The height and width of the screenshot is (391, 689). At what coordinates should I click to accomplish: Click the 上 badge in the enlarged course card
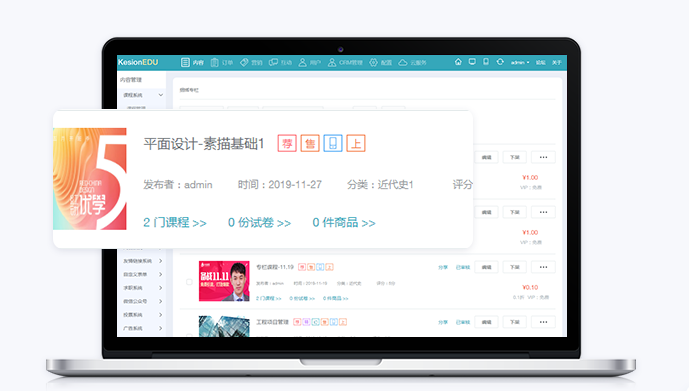pos(355,143)
